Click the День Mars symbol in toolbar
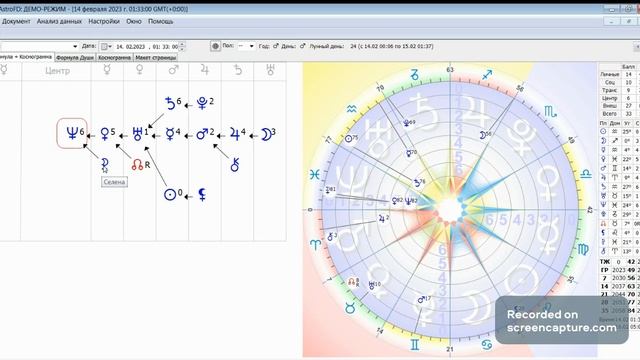This screenshot has height=360, width=640. pyautogui.click(x=302, y=46)
